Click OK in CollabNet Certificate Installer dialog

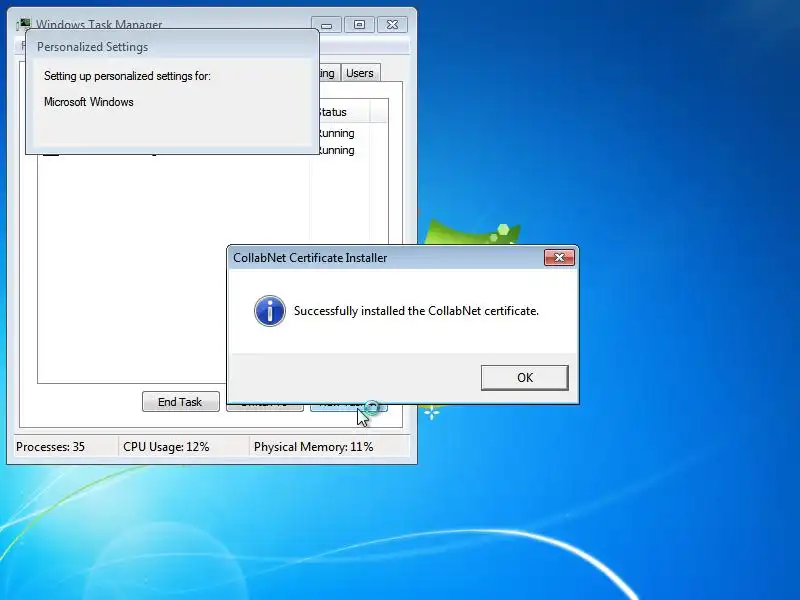click(524, 378)
